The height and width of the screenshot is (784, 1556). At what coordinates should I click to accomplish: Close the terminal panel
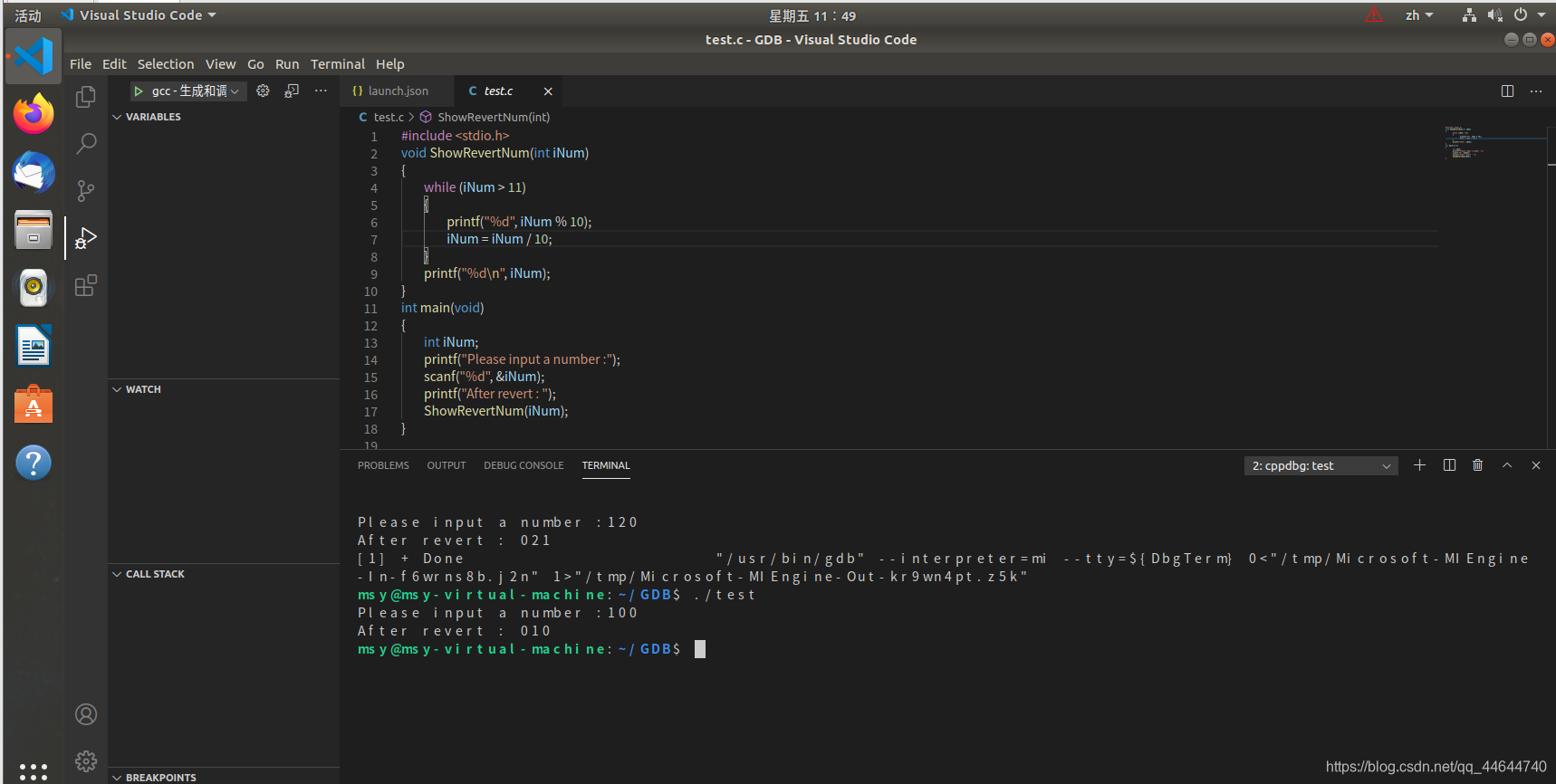1536,465
